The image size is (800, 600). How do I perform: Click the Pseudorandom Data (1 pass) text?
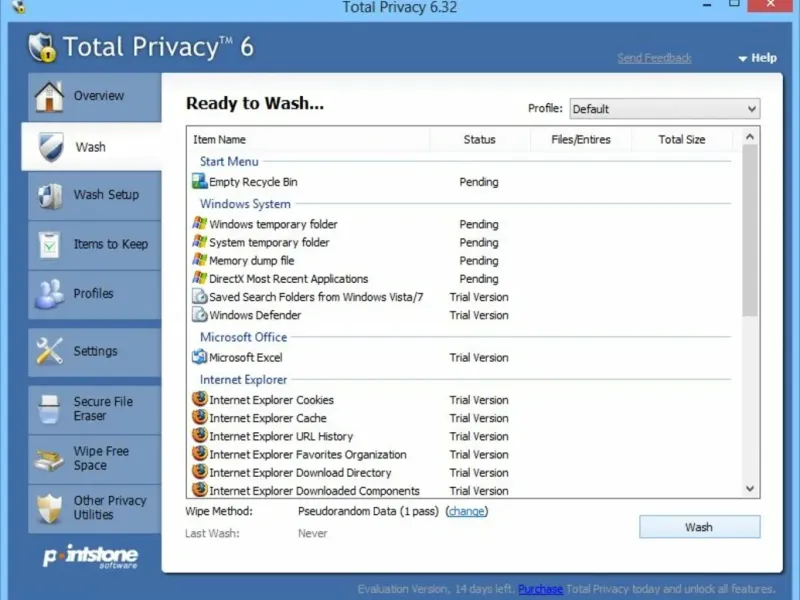click(368, 511)
